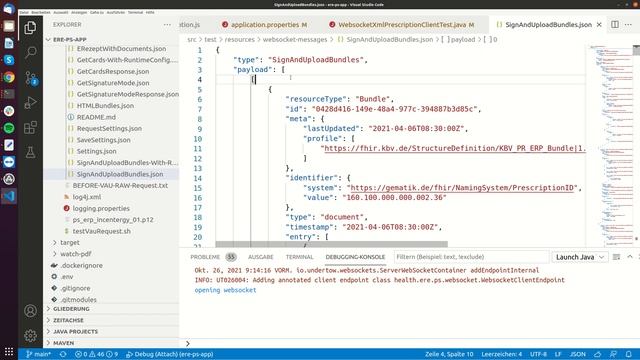Viewport: 640px width, 360px height.
Task: Click payload in the breadcrumb
Action: pos(462,40)
